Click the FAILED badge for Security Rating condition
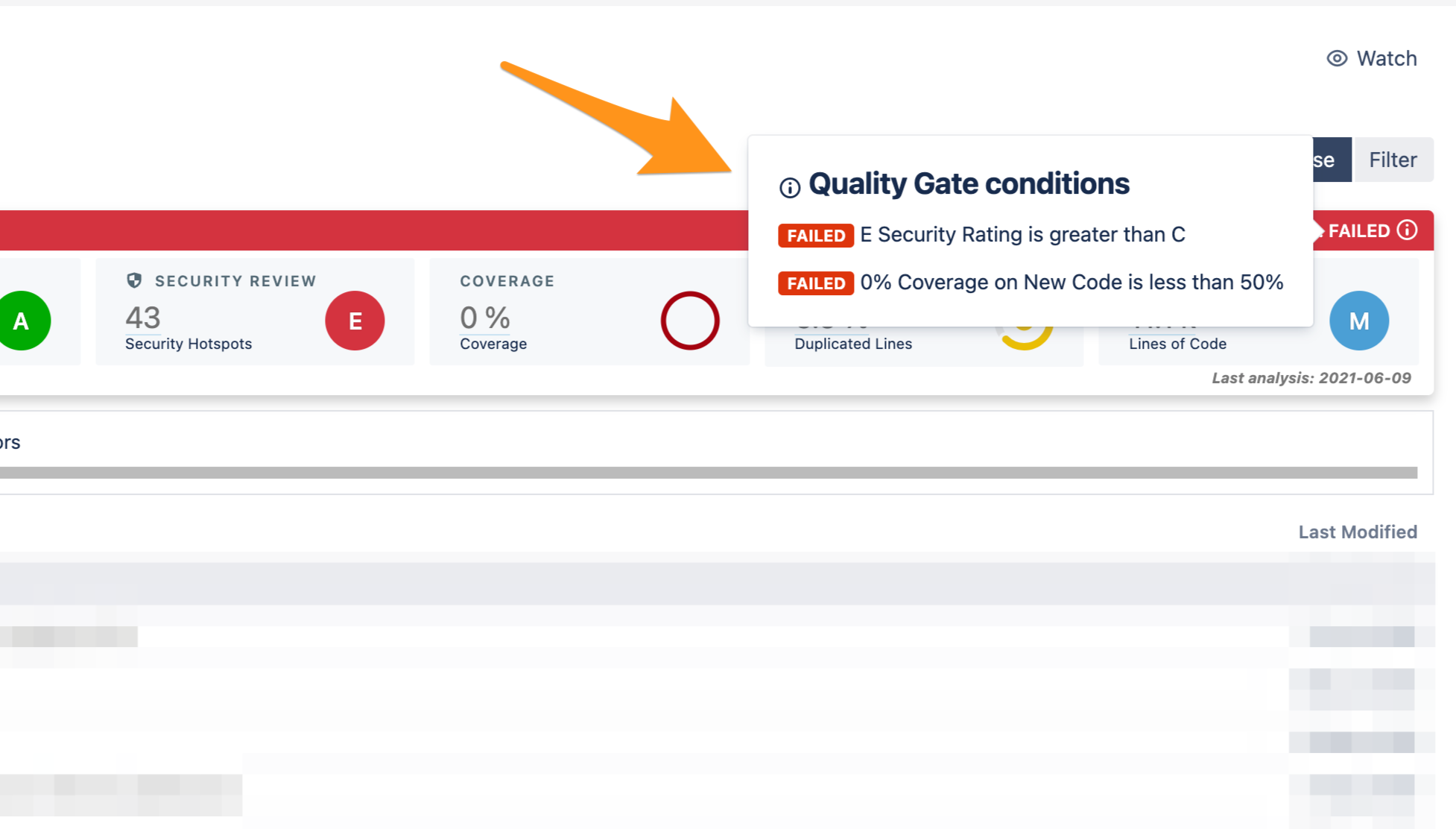The height and width of the screenshot is (829, 1456). (x=816, y=236)
